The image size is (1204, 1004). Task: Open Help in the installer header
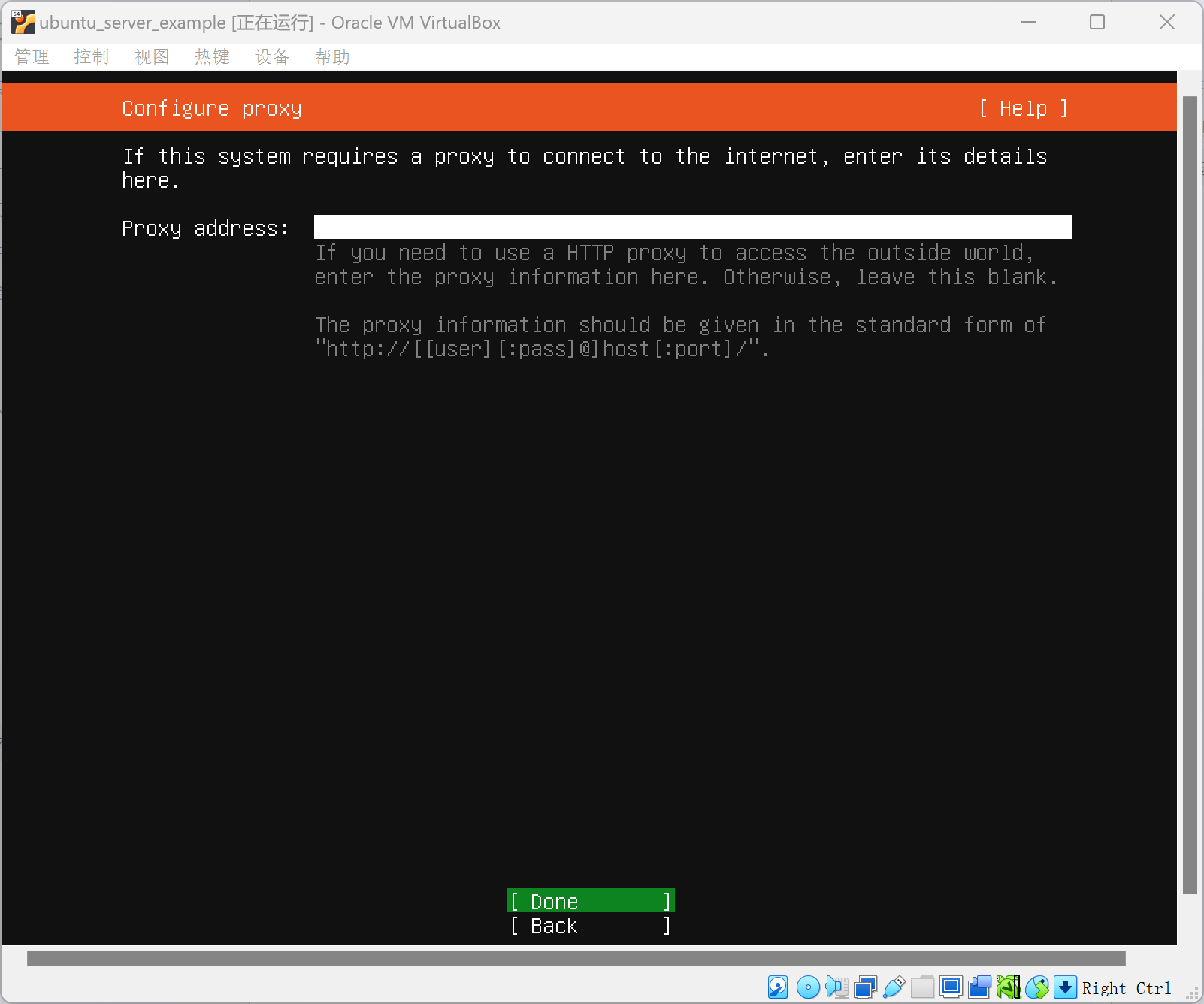coord(1023,108)
